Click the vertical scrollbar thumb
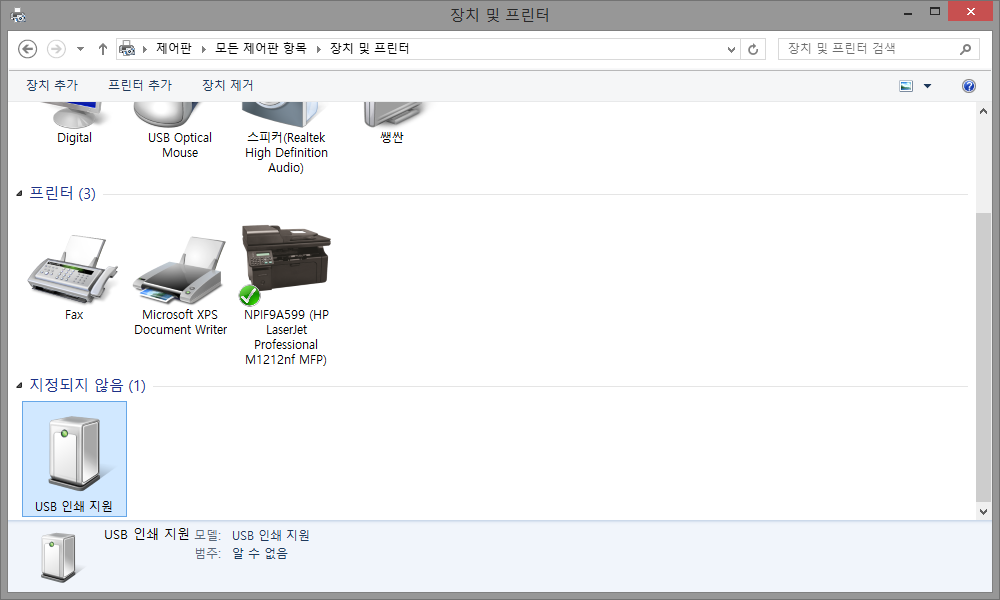Image resolution: width=1000 pixels, height=600 pixels. (x=983, y=357)
